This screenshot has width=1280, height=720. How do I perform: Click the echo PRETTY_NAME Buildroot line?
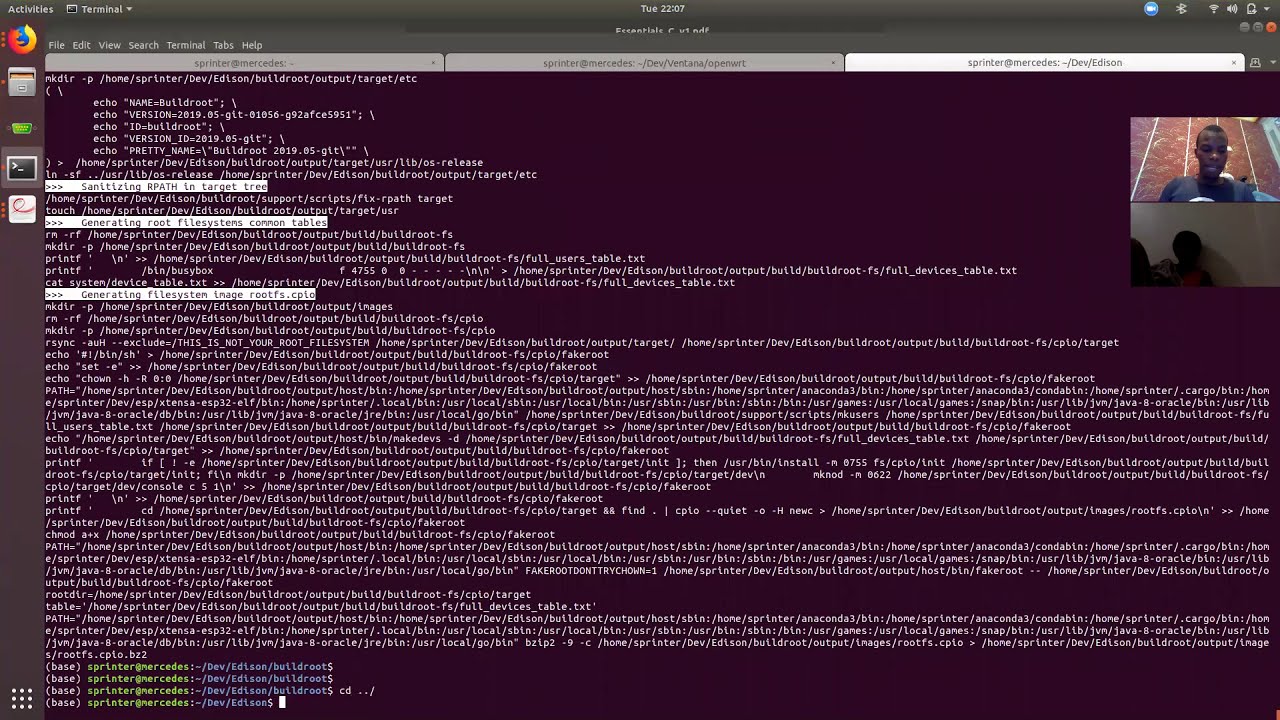pyautogui.click(x=231, y=151)
